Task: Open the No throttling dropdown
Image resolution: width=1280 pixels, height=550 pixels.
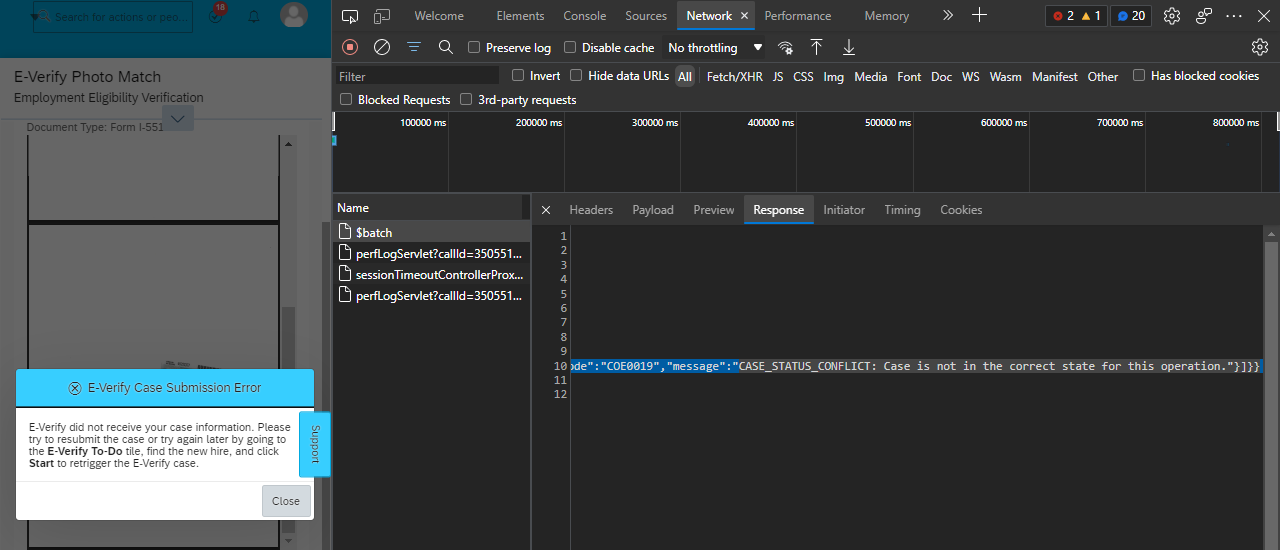Action: click(715, 48)
